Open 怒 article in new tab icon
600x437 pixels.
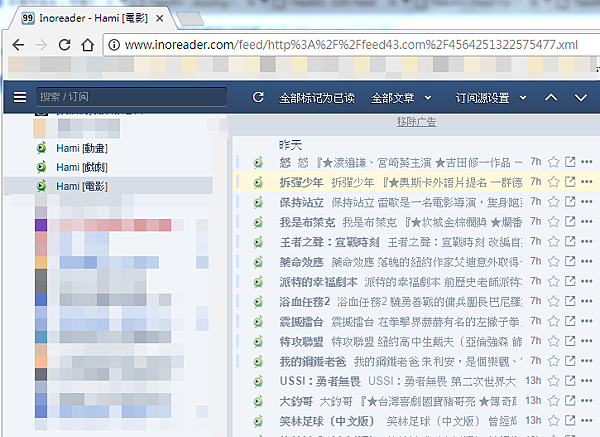point(570,162)
